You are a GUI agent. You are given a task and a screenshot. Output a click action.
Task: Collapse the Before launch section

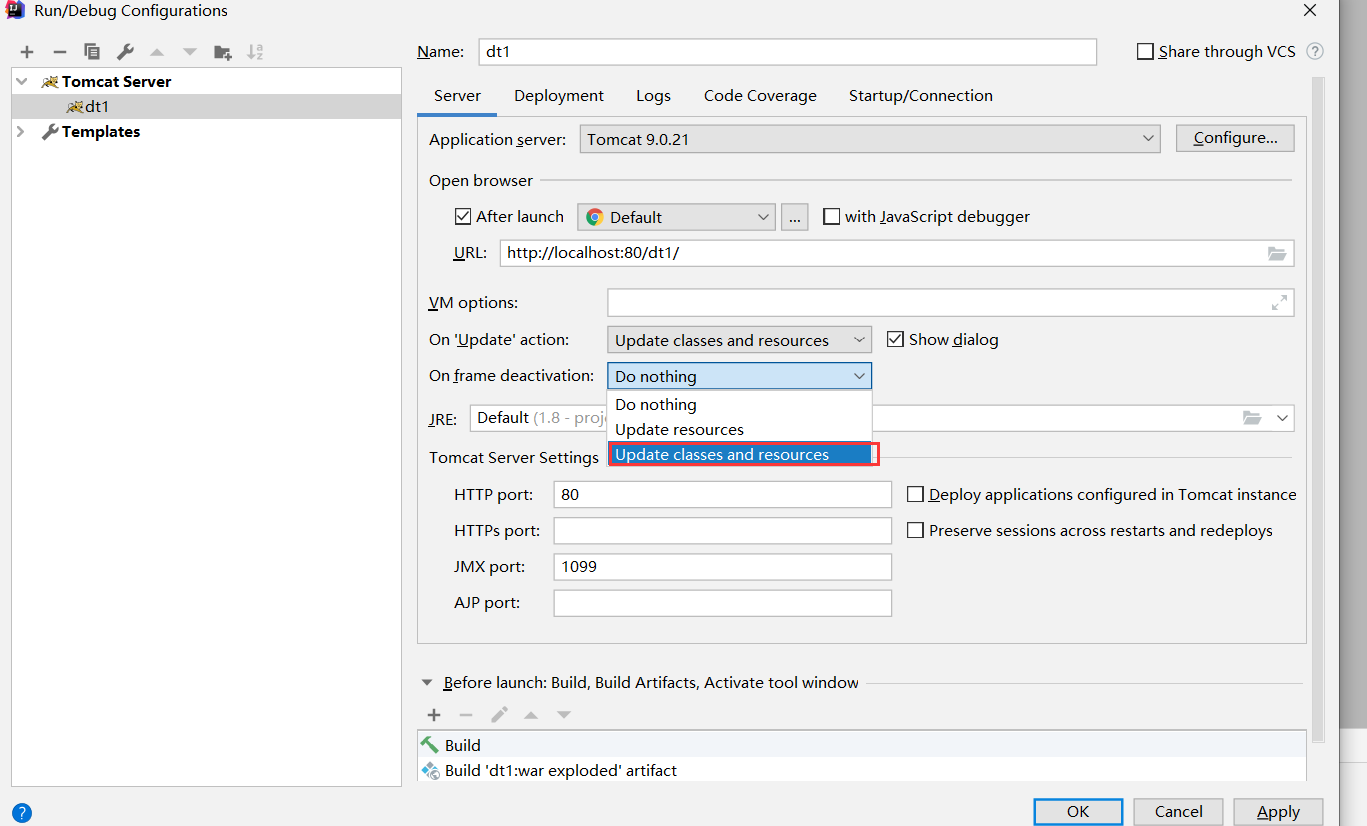click(428, 683)
